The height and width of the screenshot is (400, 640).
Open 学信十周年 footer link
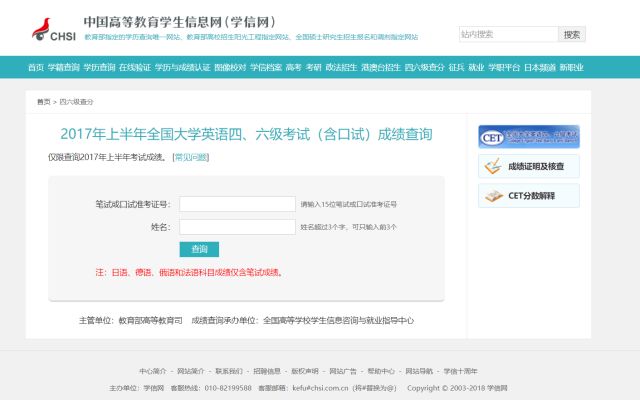460,371
